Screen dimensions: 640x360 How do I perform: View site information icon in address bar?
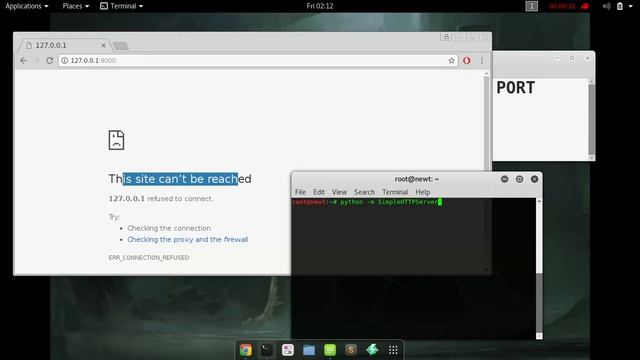pos(64,60)
